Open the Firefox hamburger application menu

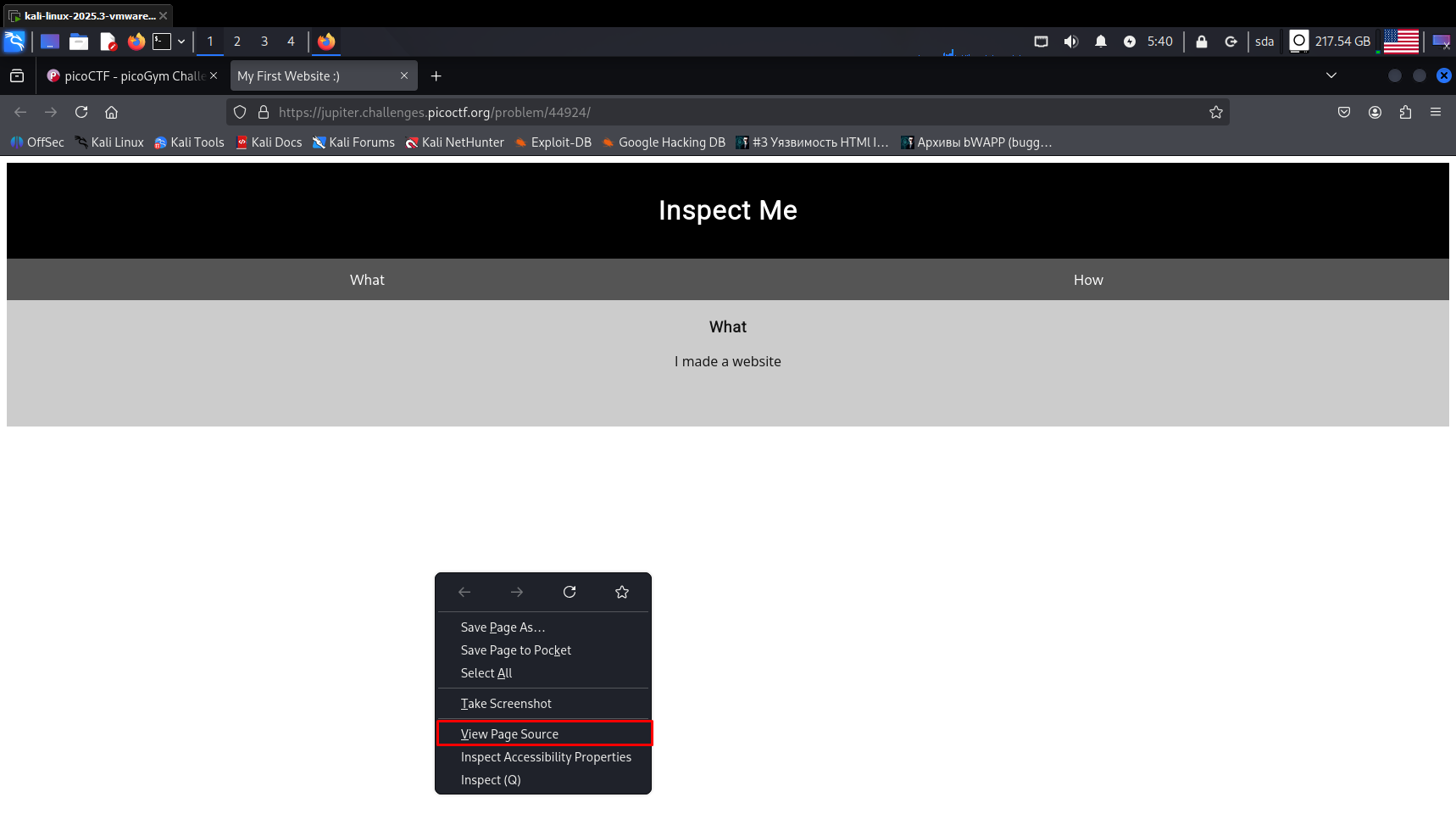pyautogui.click(x=1436, y=112)
